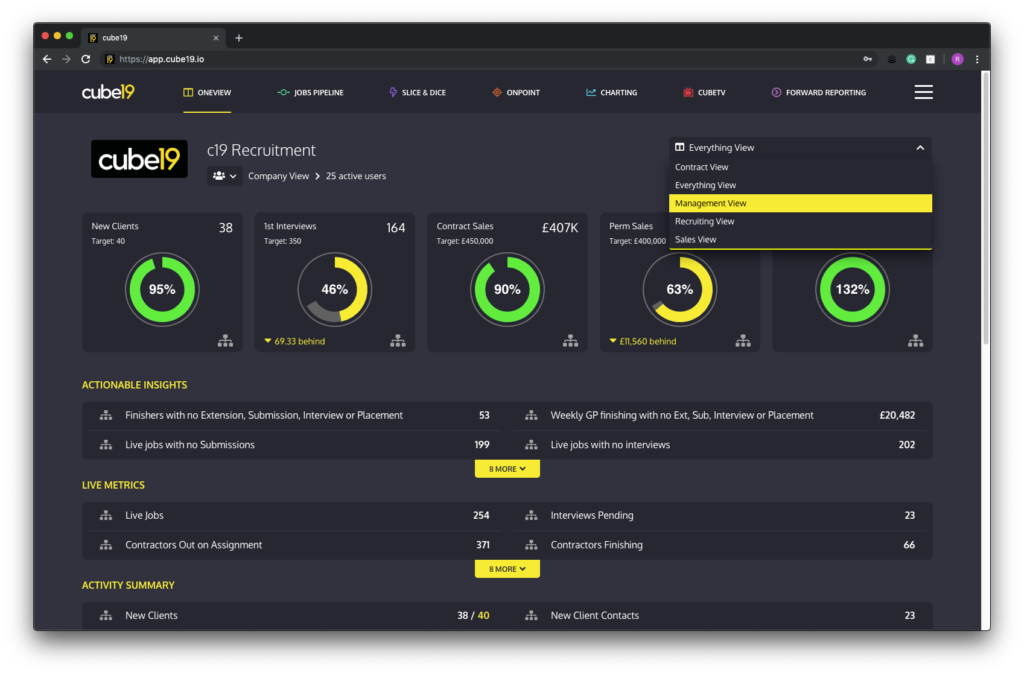Click browser back arrow
This screenshot has height=675, width=1024.
pos(47,59)
